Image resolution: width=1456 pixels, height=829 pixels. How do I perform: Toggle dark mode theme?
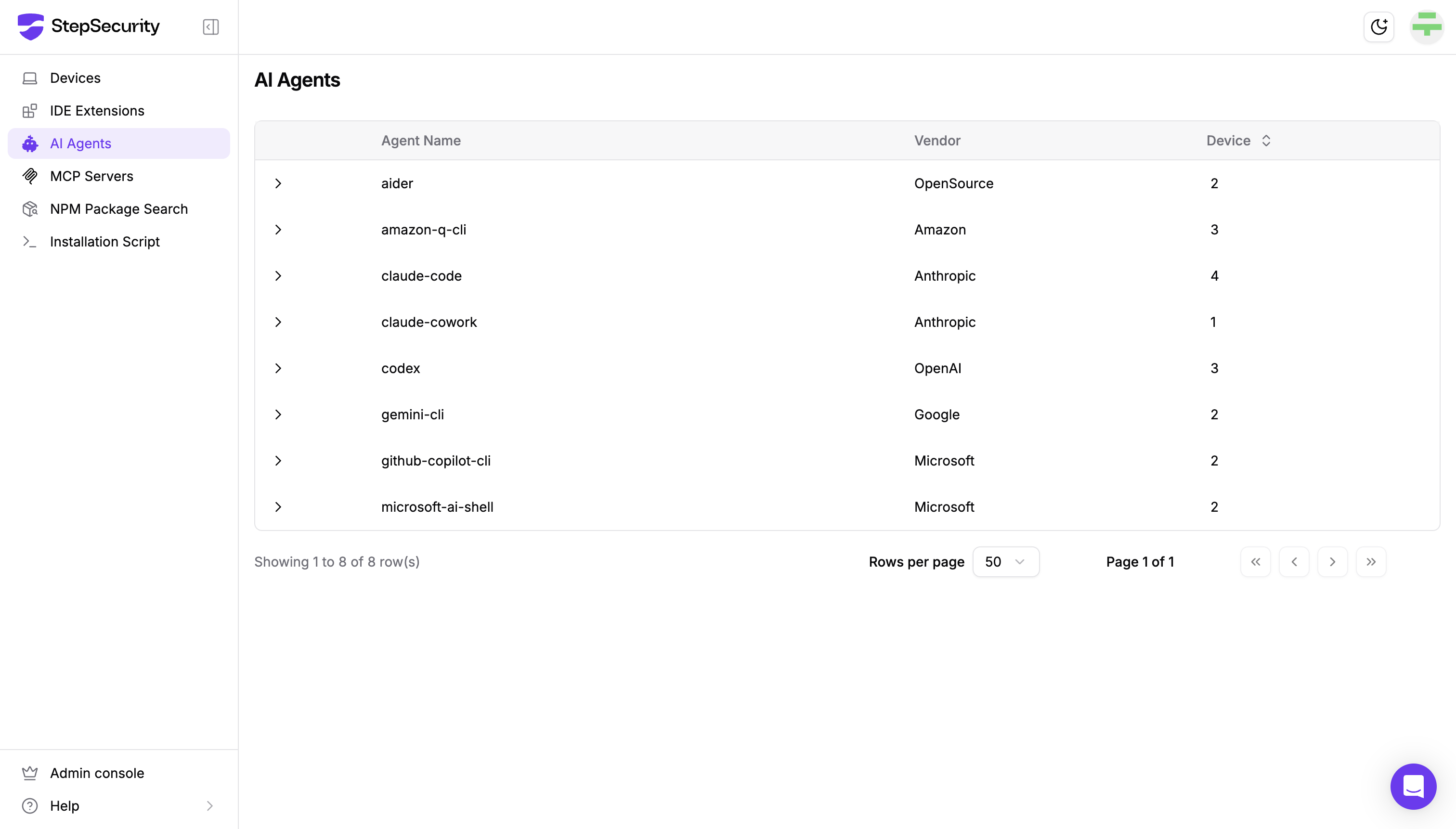1378,27
